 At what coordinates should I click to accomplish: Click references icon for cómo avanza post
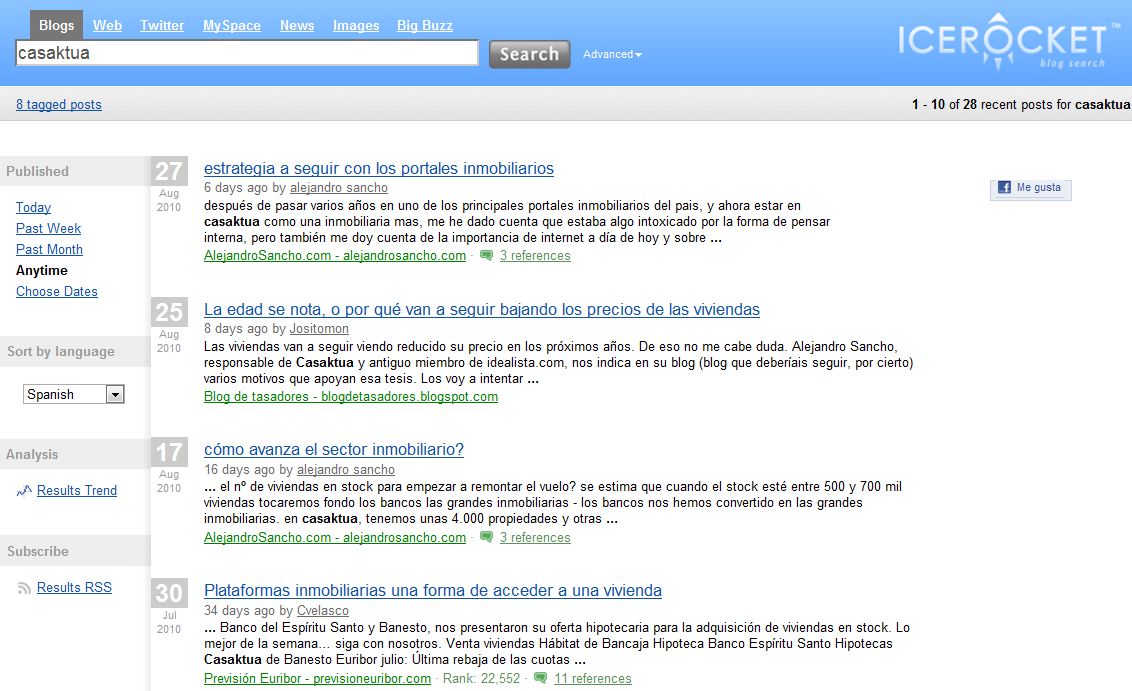487,537
